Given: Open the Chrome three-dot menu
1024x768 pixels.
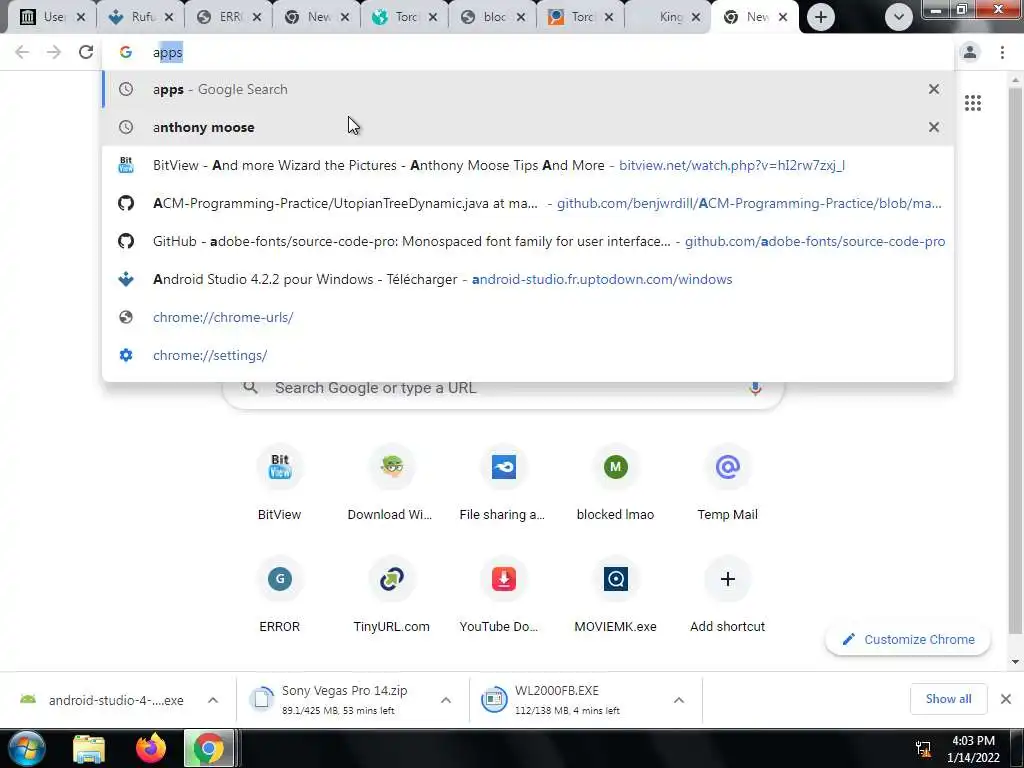Looking at the screenshot, I should click(x=1002, y=52).
